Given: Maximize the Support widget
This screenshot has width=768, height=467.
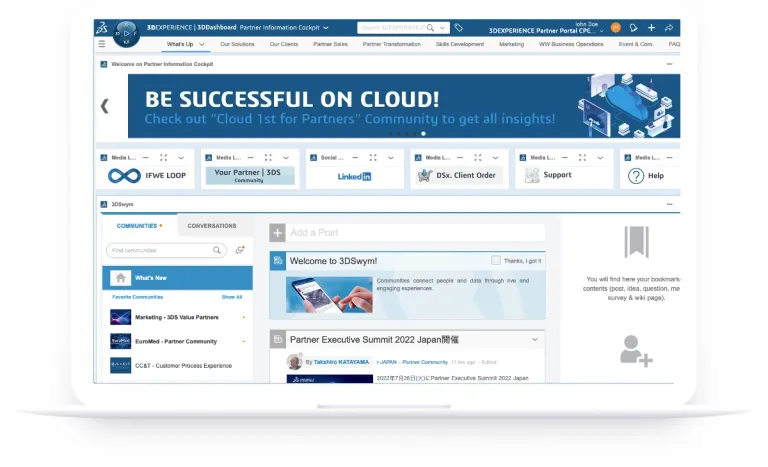Looking at the screenshot, I should pos(582,157).
